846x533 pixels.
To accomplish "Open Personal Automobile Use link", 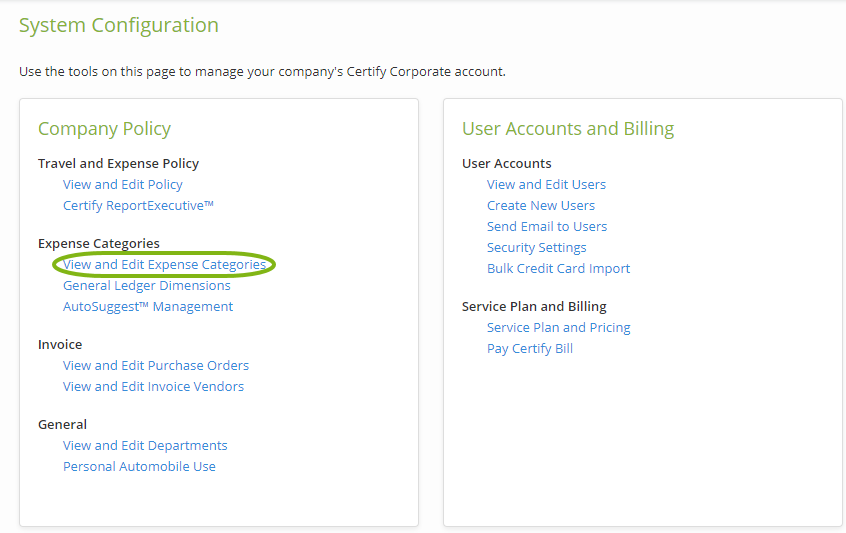I will pos(139,466).
